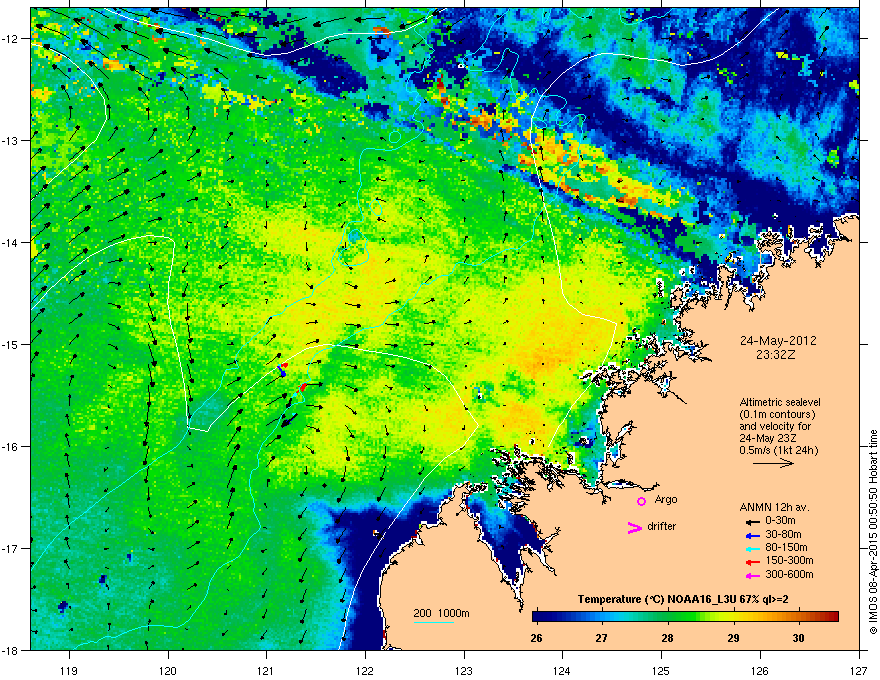
Task: Click the color bar tick value 28
Action: pos(667,638)
